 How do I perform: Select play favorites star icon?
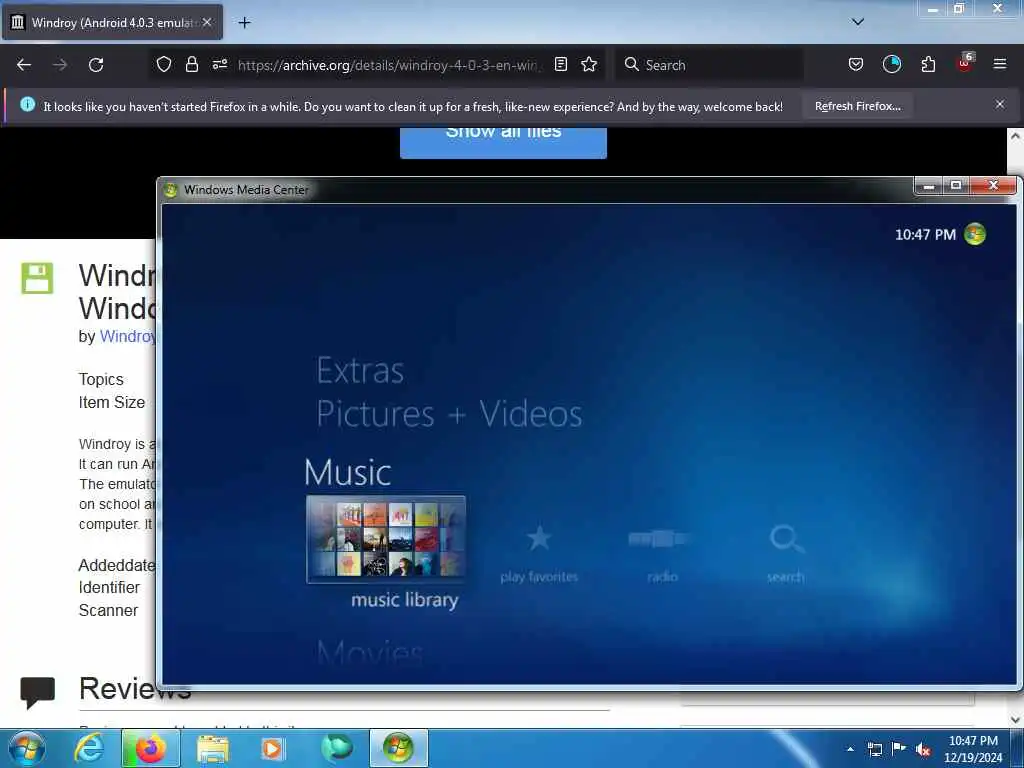point(539,538)
